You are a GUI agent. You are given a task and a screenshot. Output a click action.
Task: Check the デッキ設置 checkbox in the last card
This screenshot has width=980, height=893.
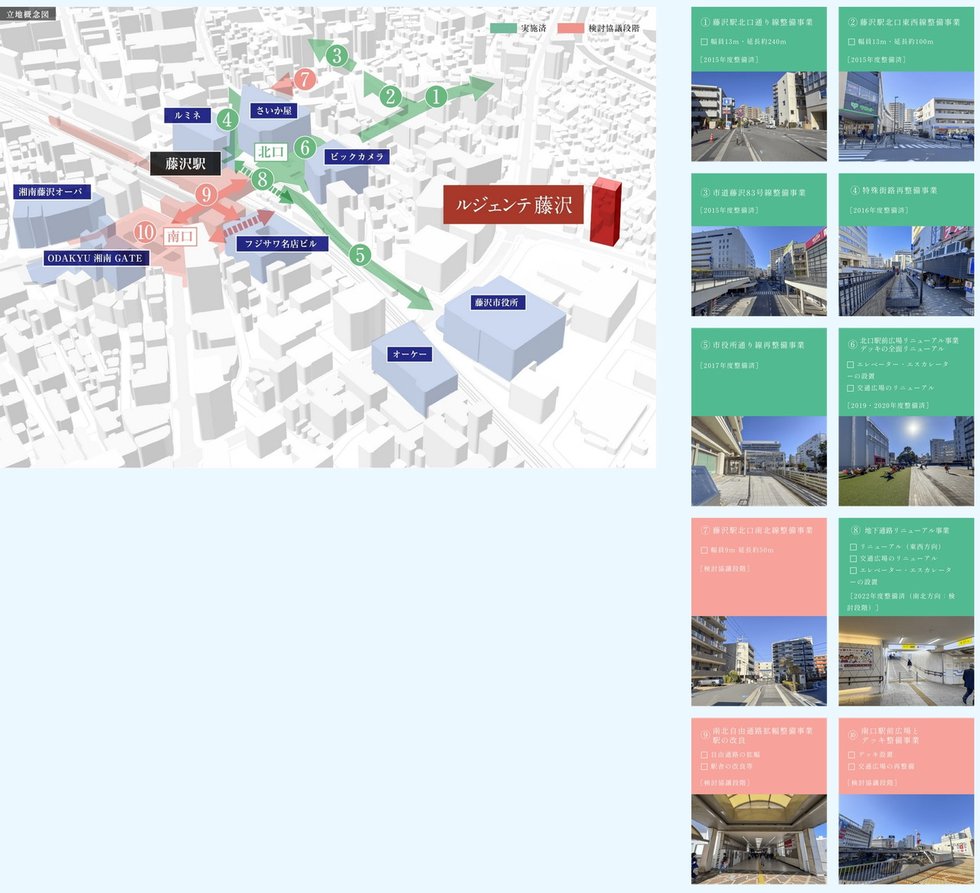(x=852, y=754)
